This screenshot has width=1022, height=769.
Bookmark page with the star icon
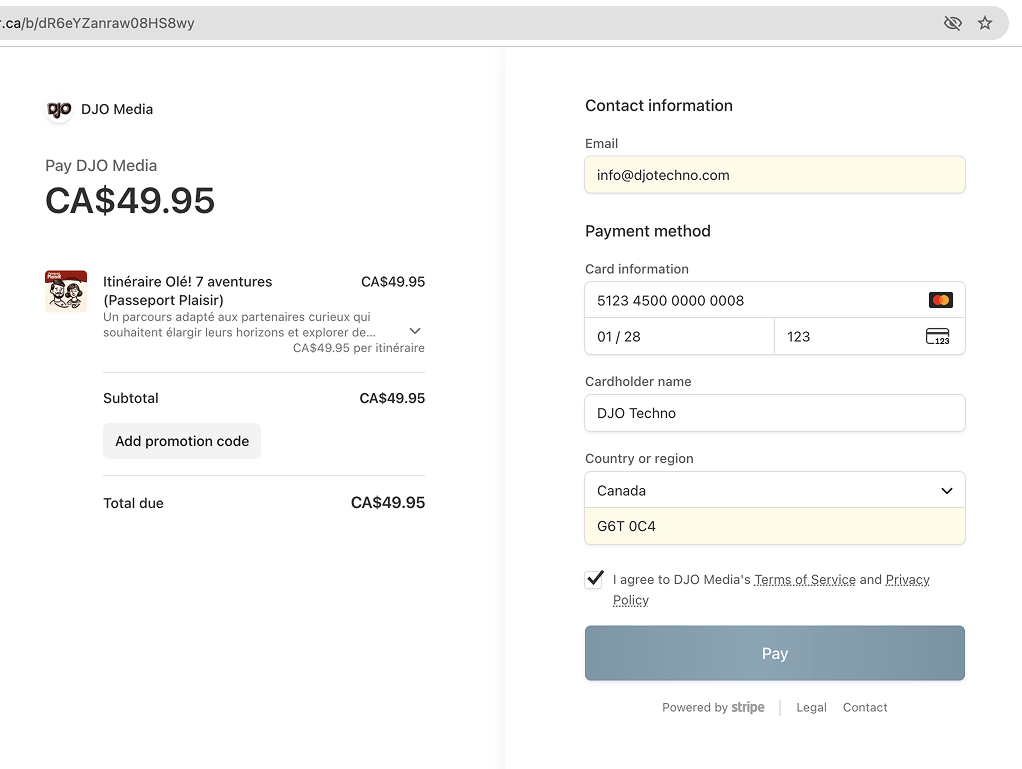985,23
